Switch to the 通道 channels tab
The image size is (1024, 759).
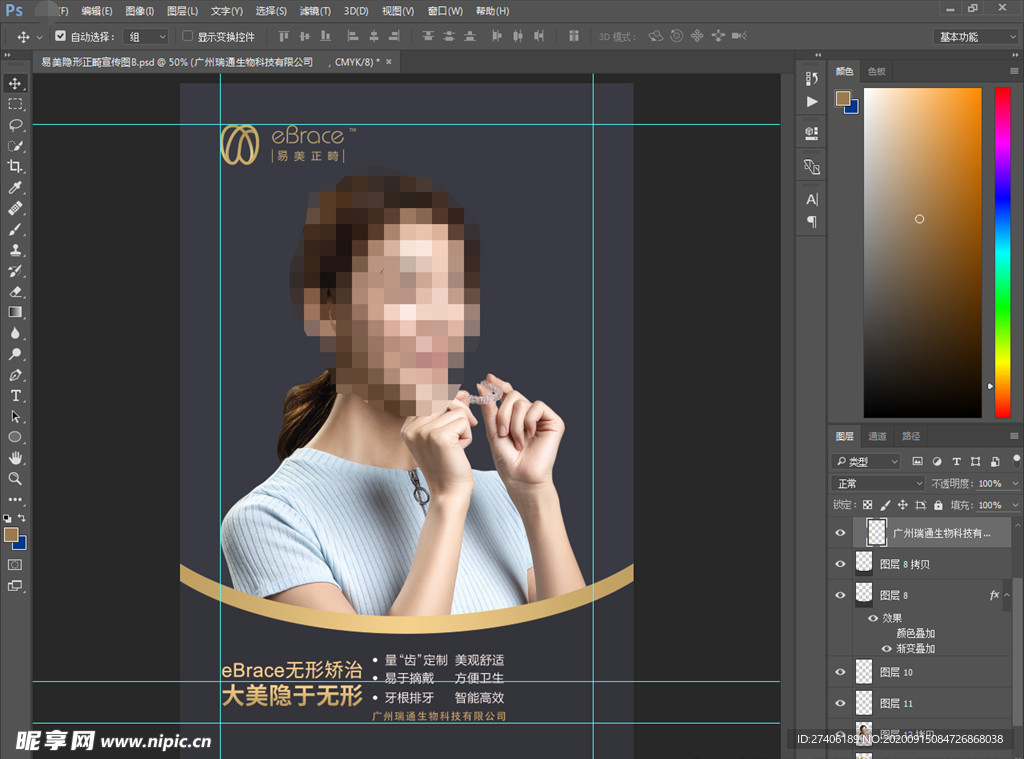pyautogui.click(x=877, y=436)
